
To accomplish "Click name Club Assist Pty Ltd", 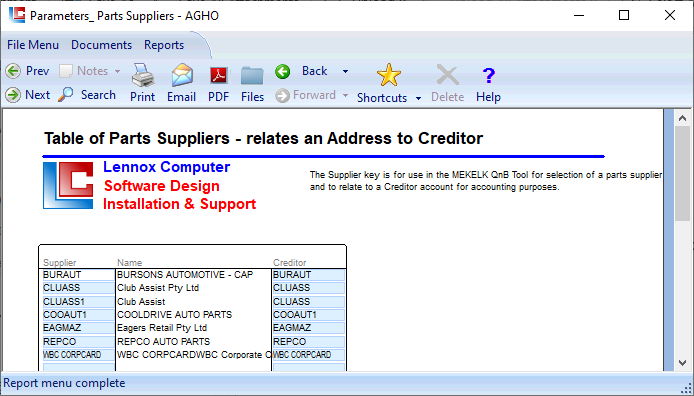I will pos(158,288).
